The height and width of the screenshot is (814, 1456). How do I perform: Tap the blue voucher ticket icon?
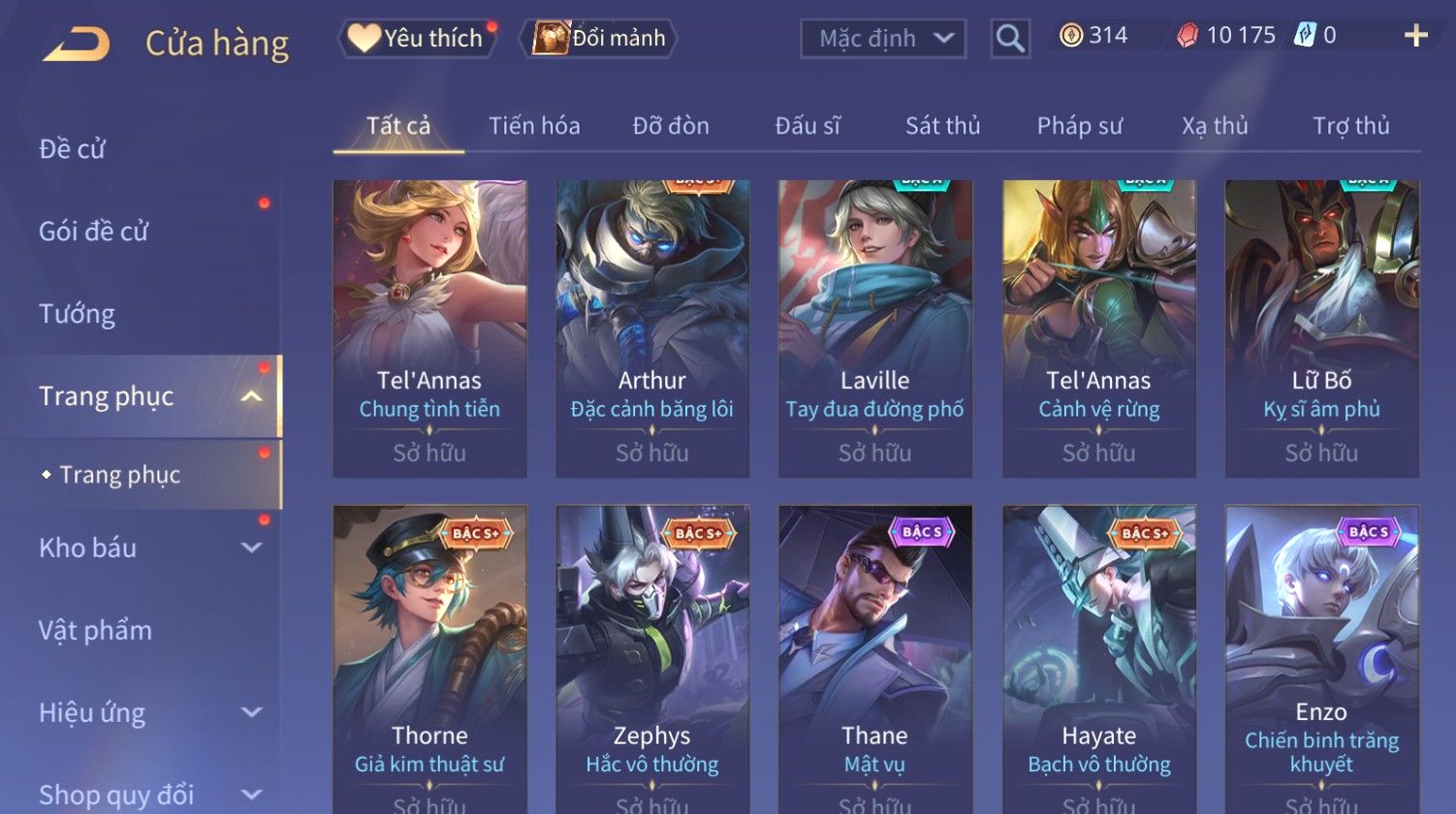[x=1305, y=36]
